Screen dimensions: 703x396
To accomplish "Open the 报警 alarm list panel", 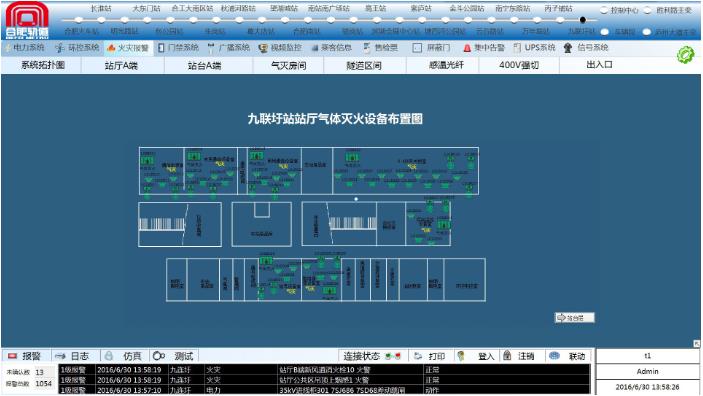I will click(x=25, y=356).
